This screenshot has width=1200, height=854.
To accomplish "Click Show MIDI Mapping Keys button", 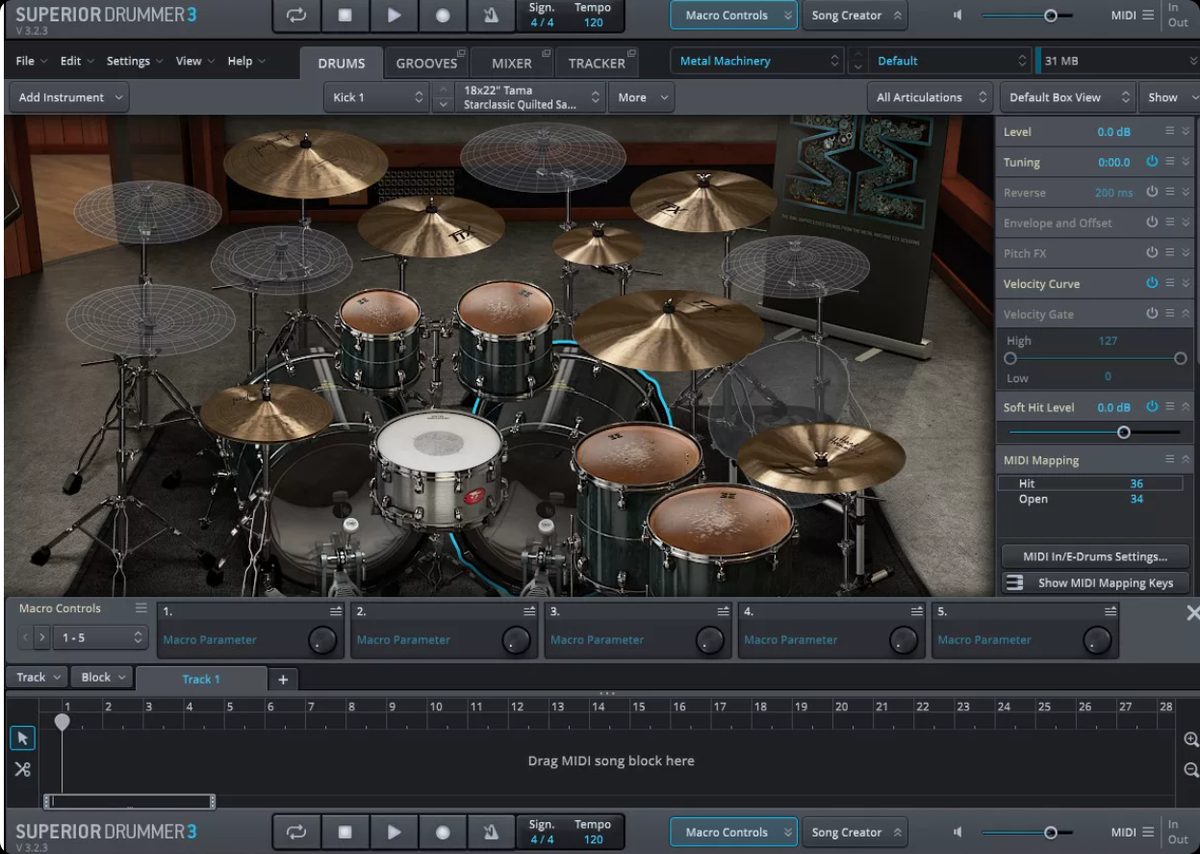I will pyautogui.click(x=1095, y=583).
